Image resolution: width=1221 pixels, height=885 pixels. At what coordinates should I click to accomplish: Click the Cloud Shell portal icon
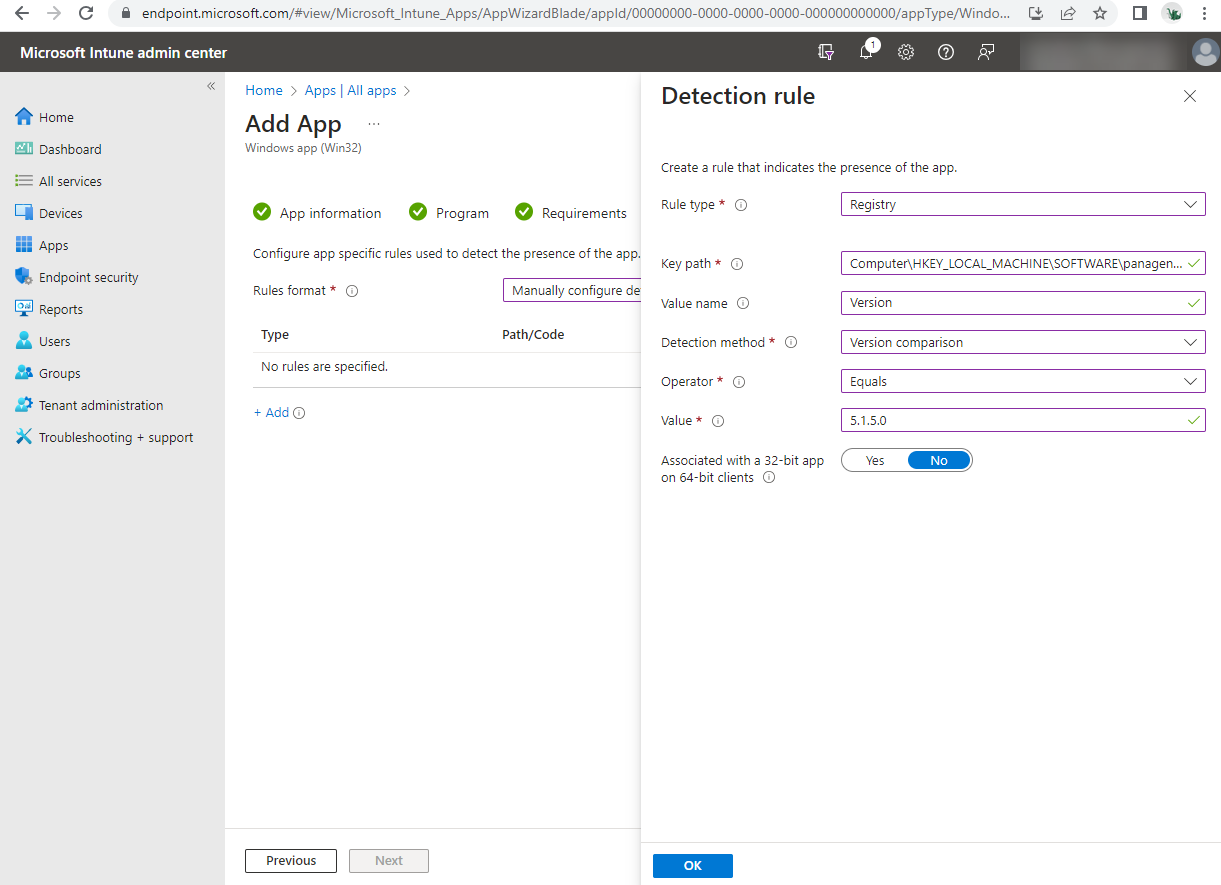pyautogui.click(x=826, y=52)
